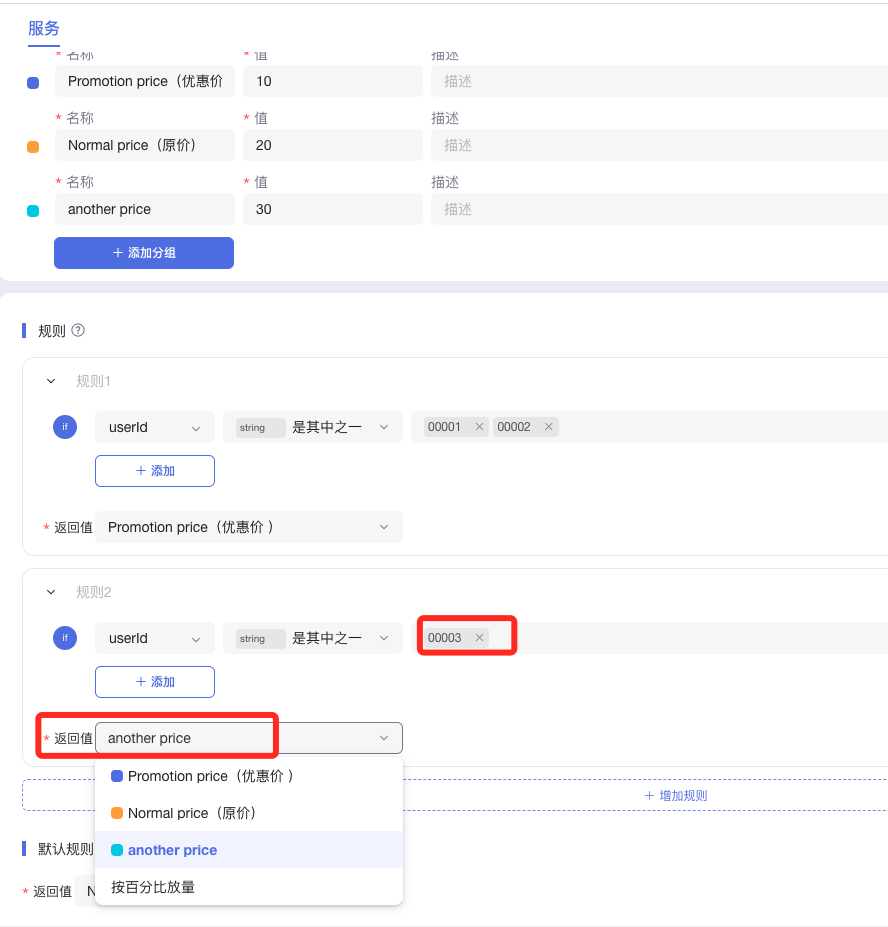Screen dimensions: 888x927
Task: Click the value field containing 30
Action: click(x=332, y=209)
